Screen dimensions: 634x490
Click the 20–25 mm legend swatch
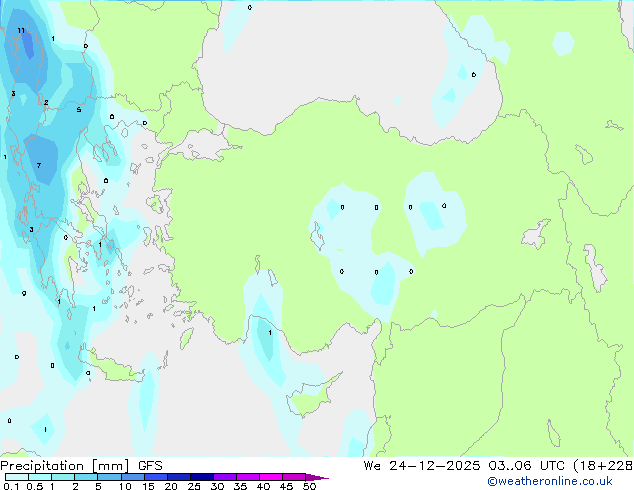(x=178, y=477)
